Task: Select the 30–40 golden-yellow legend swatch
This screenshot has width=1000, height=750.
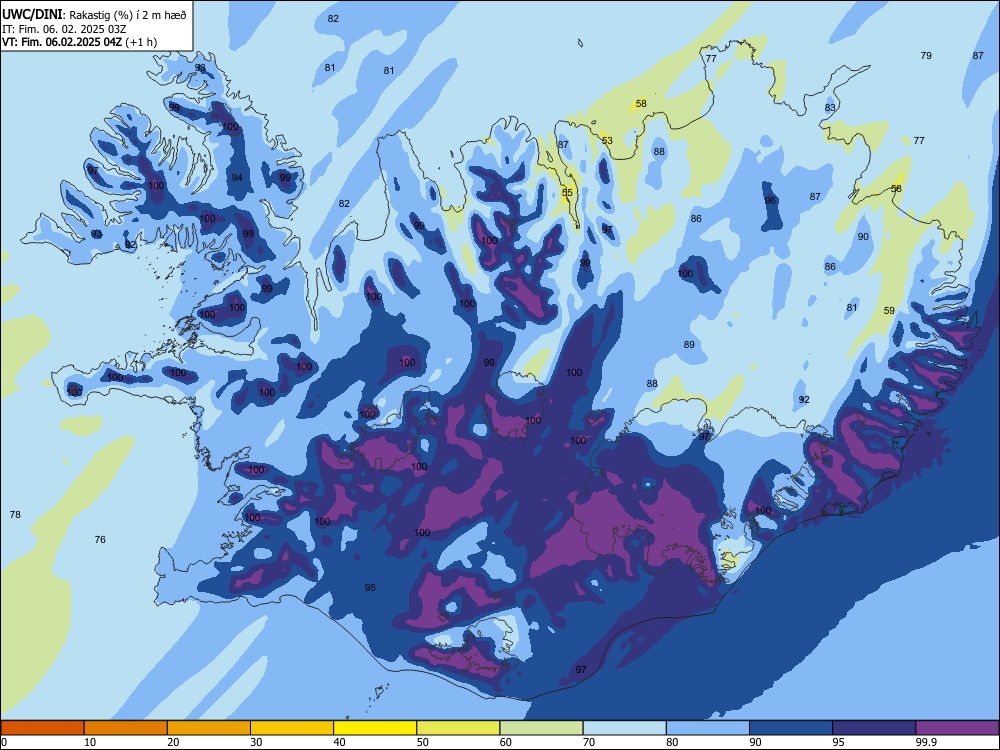Action: click(x=292, y=728)
